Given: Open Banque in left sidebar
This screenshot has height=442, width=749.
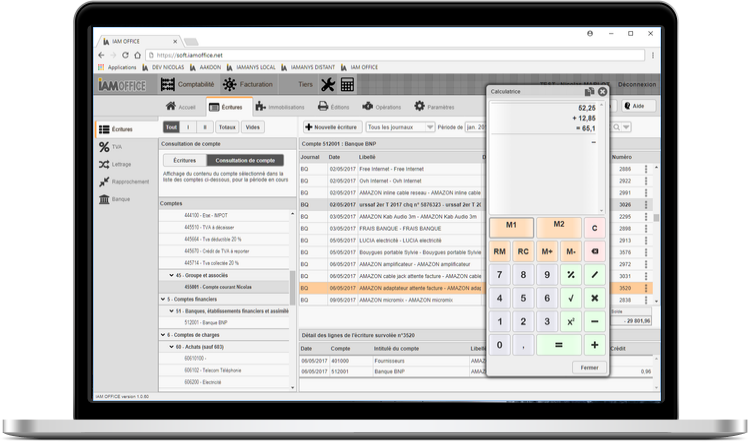Looking at the screenshot, I should [x=114, y=199].
